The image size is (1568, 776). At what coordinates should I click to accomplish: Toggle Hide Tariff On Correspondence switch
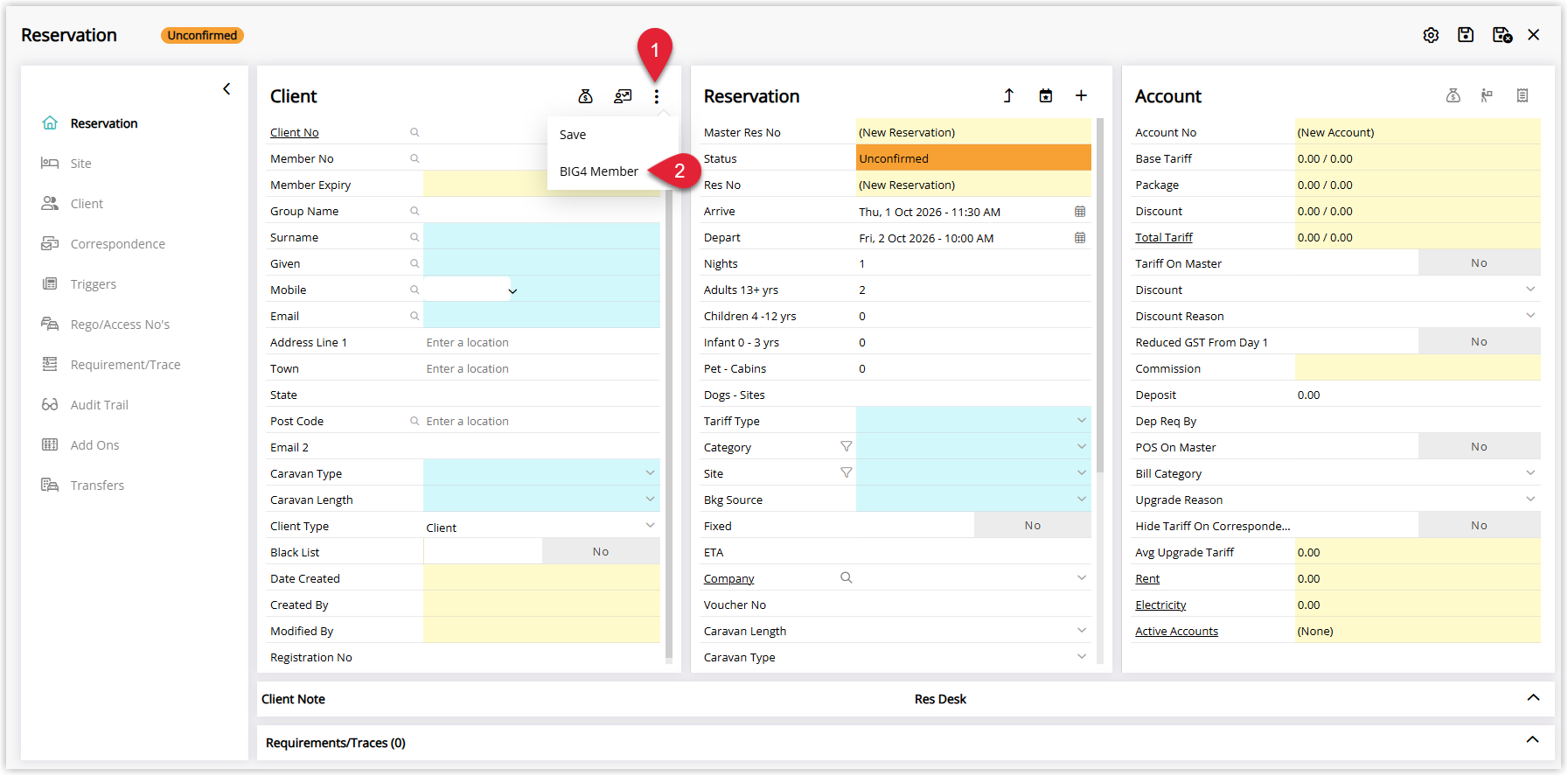point(1479,526)
